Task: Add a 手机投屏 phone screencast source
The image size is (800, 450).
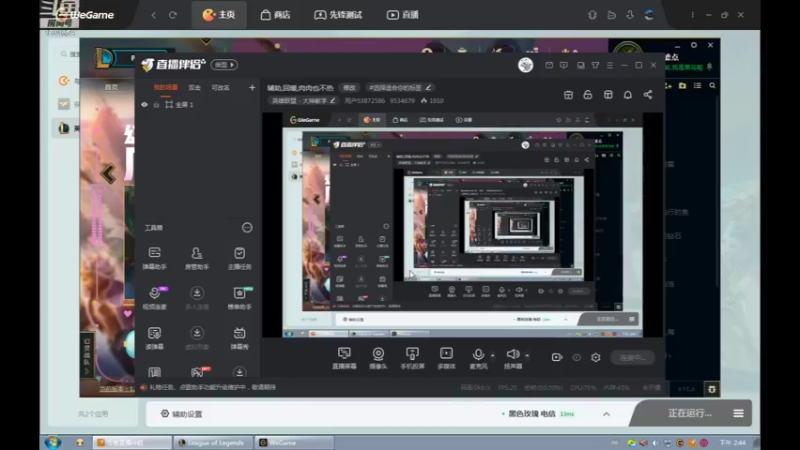Action: [412, 358]
